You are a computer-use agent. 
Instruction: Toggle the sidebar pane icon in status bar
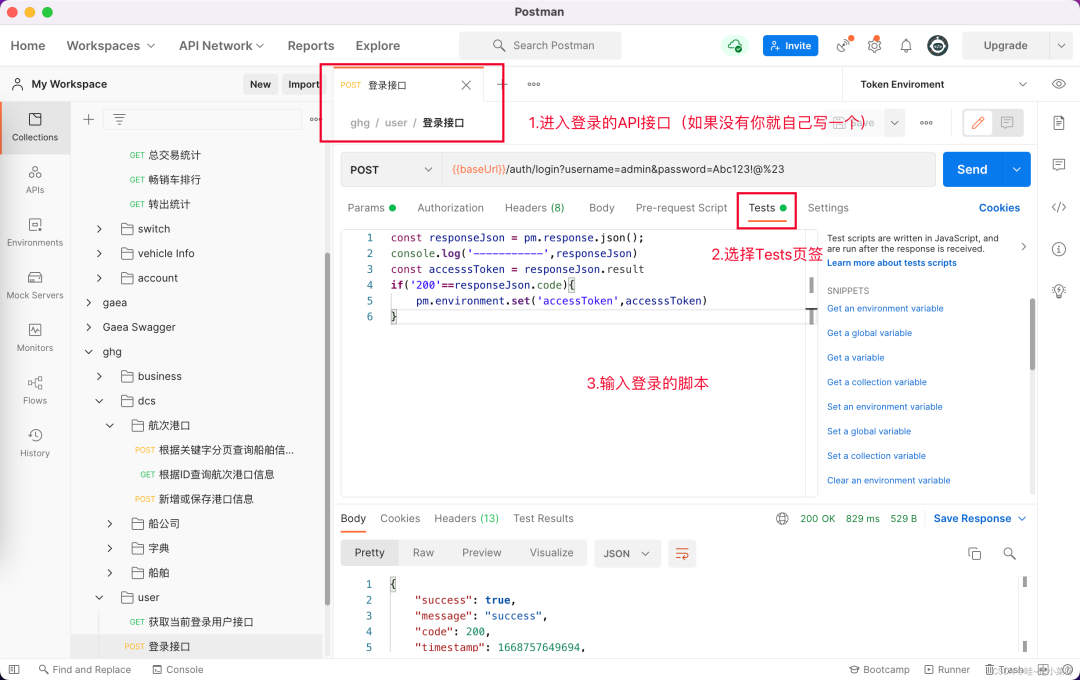pyautogui.click(x=14, y=670)
